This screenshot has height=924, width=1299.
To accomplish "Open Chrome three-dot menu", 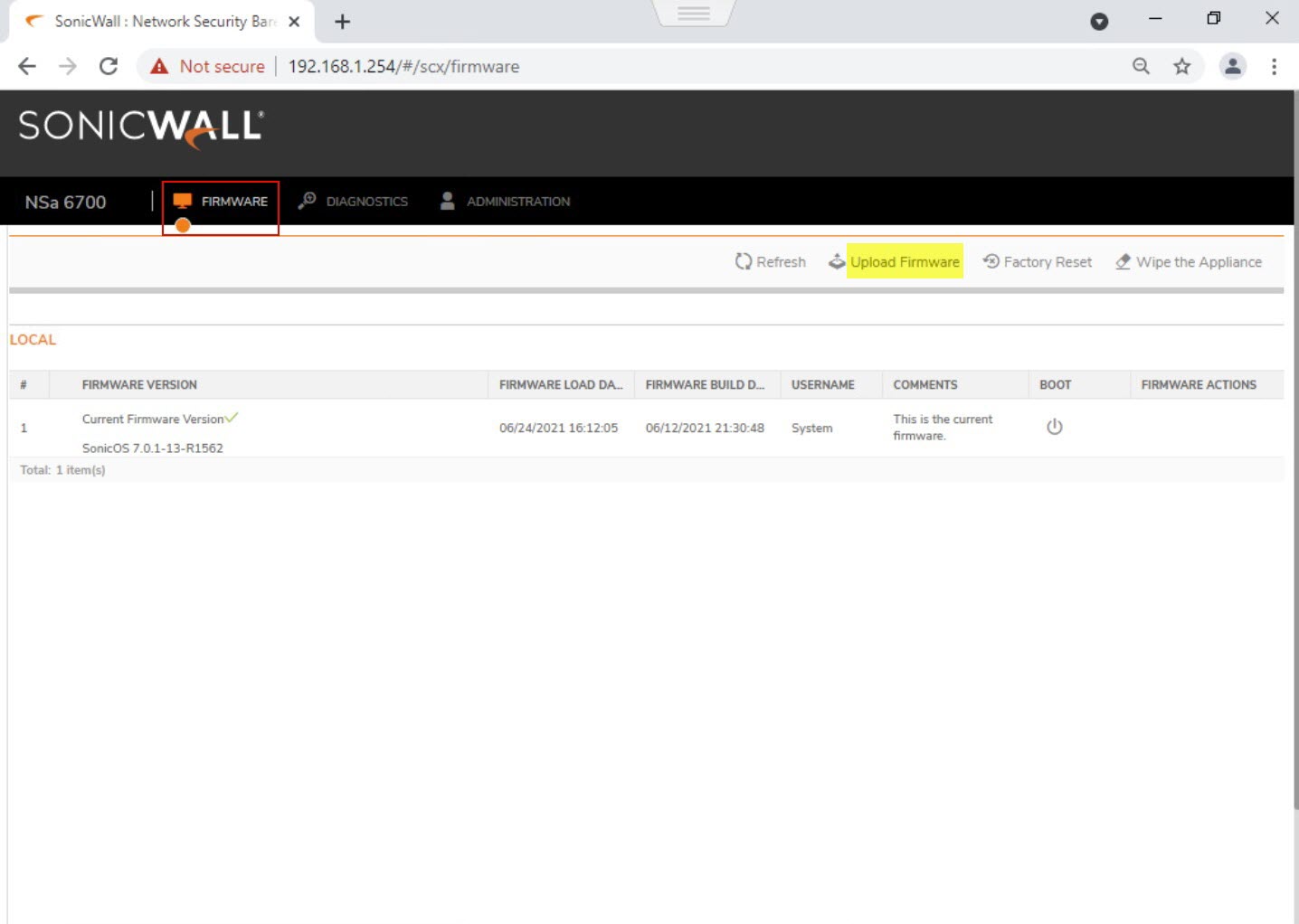I will tap(1274, 66).
